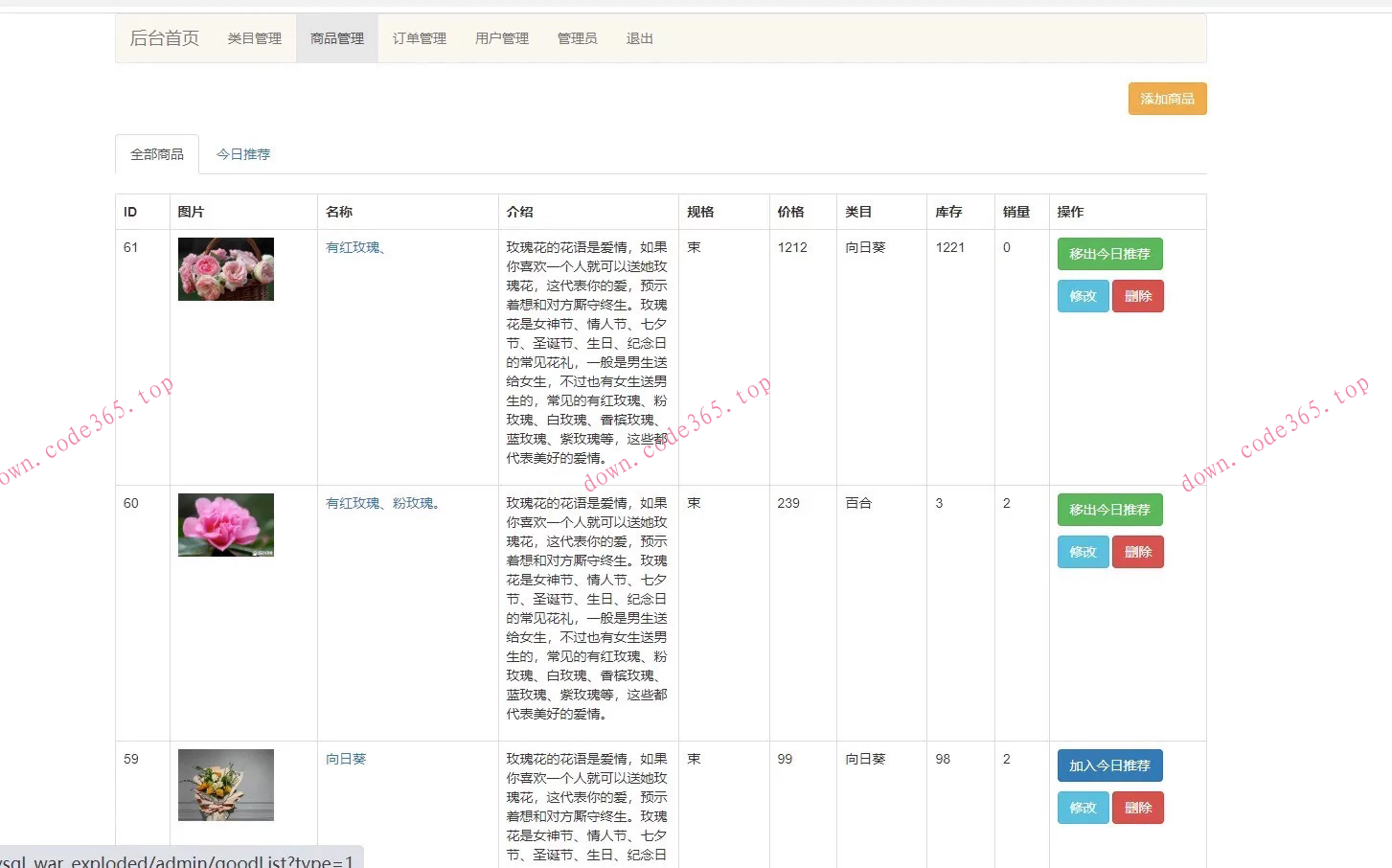Click 修改 for product 60
Screen dimensions: 1392x868
1083,552
